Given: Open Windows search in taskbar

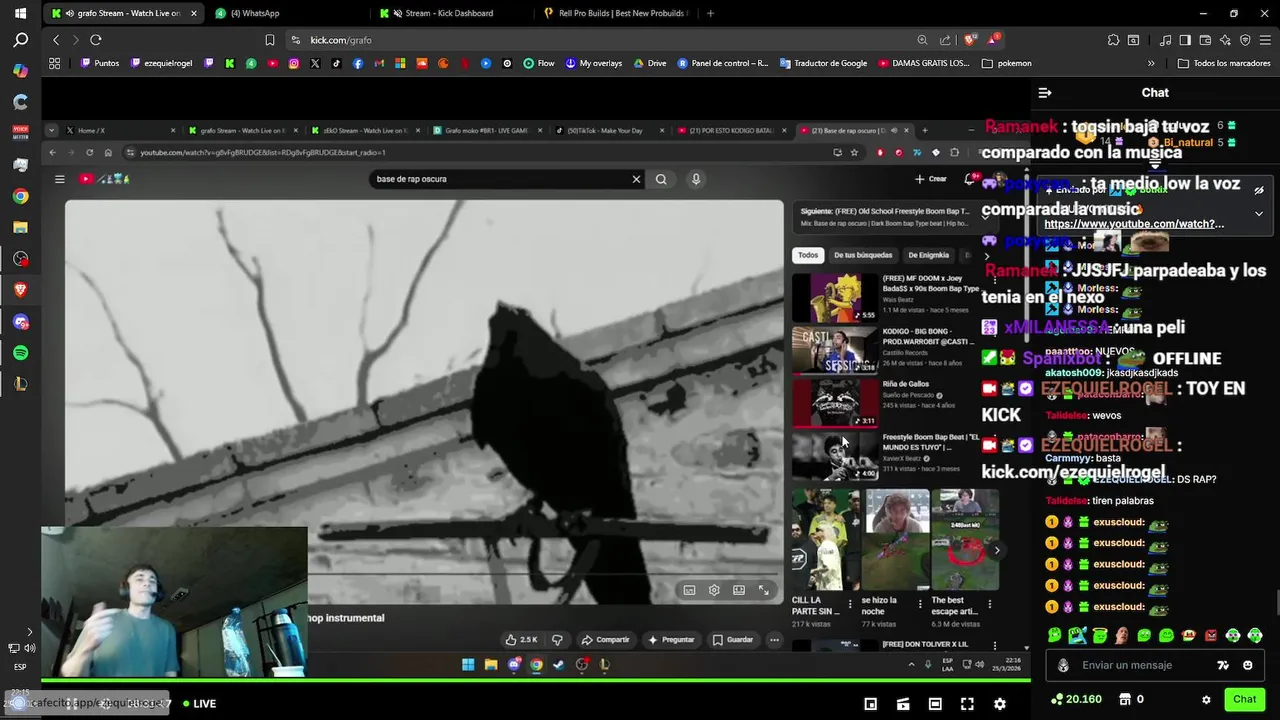Looking at the screenshot, I should coord(20,40).
